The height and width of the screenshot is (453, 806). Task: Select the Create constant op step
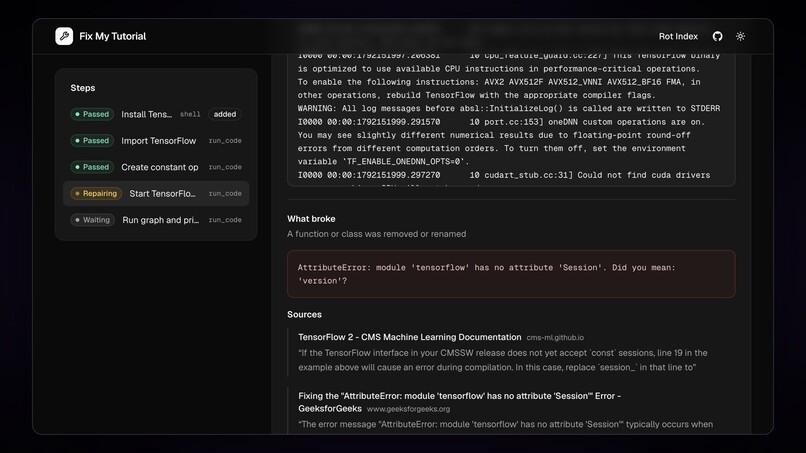[156, 167]
